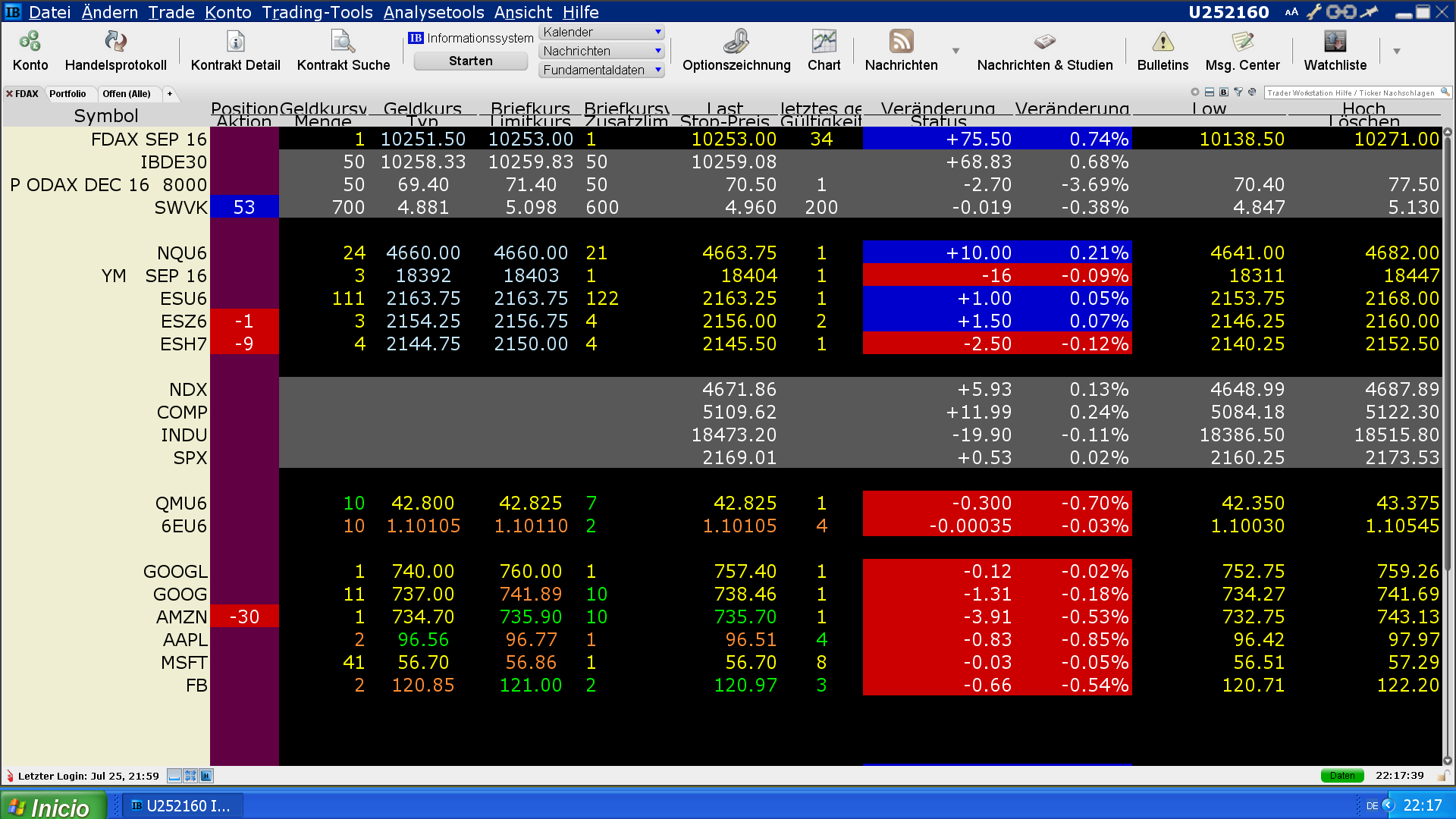Open the Optionszeichnung tool
Screen dimensions: 1456x819
click(x=736, y=42)
